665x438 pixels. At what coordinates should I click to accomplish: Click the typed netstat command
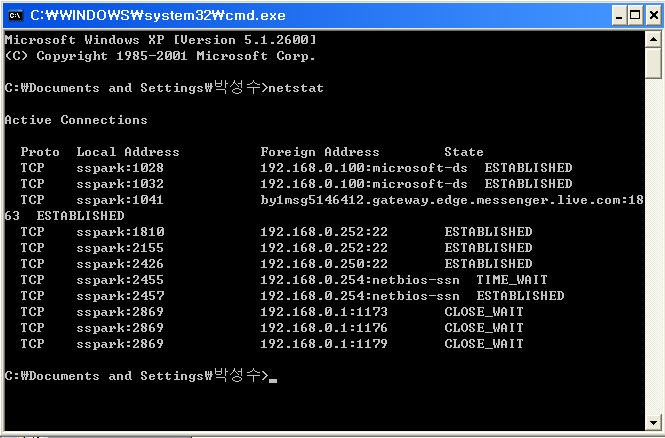[296, 88]
